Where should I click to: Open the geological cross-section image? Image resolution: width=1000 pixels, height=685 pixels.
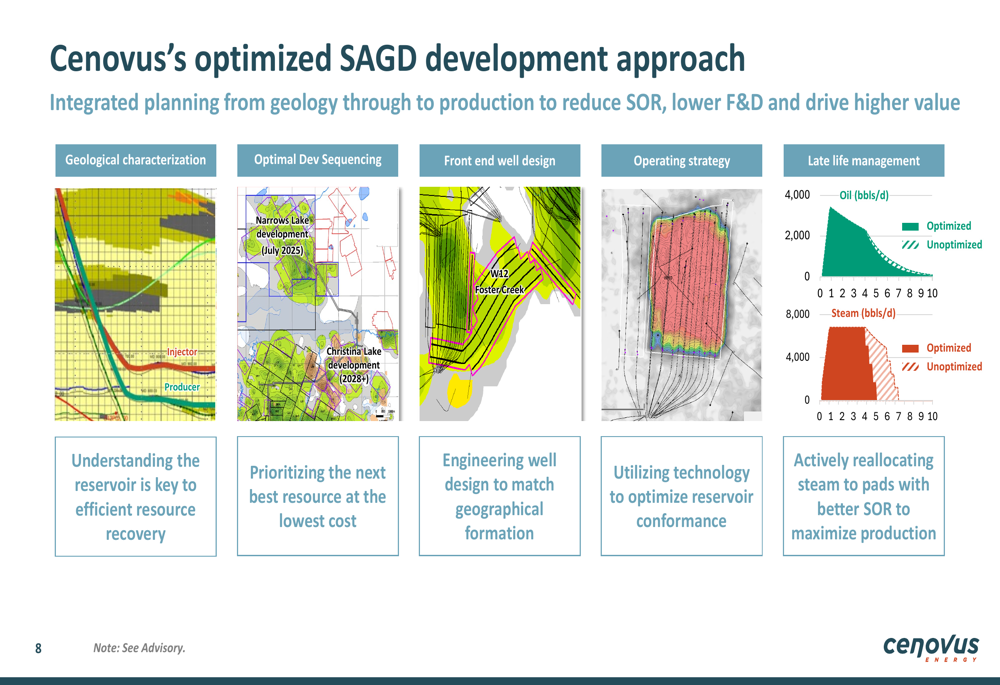[x=135, y=304]
